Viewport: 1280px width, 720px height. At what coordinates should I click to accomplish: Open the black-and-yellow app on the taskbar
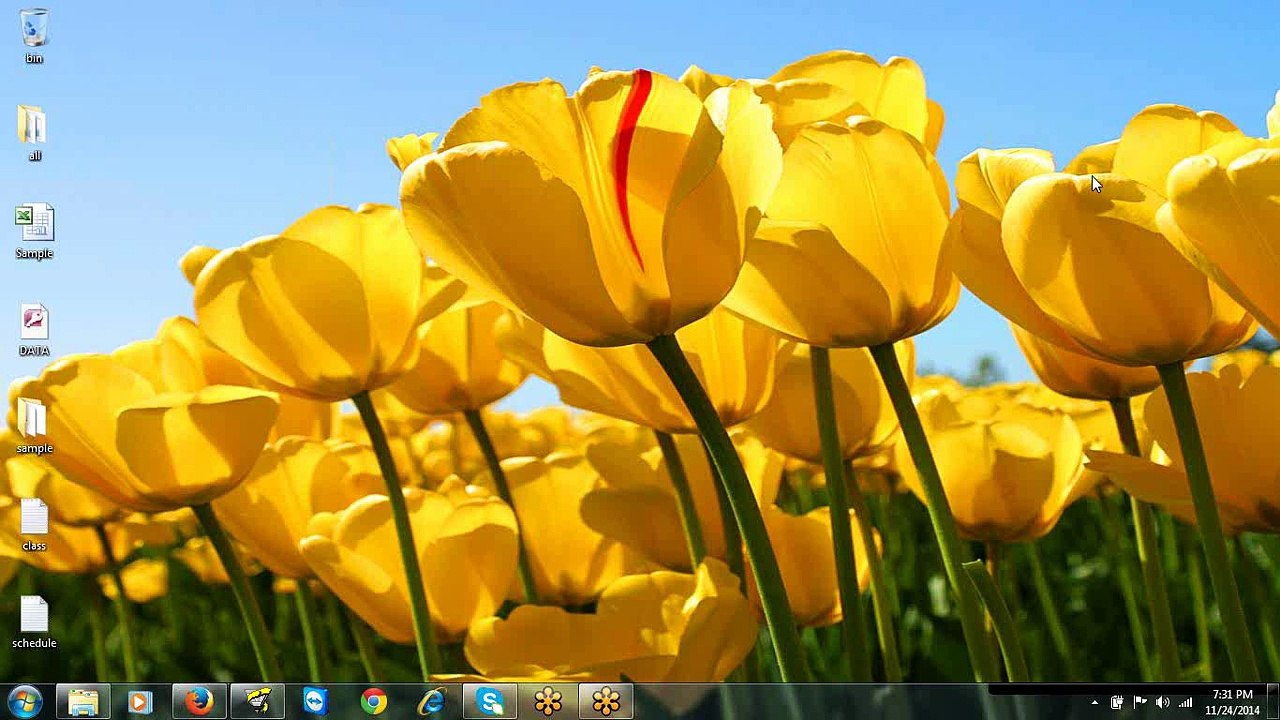[x=257, y=702]
